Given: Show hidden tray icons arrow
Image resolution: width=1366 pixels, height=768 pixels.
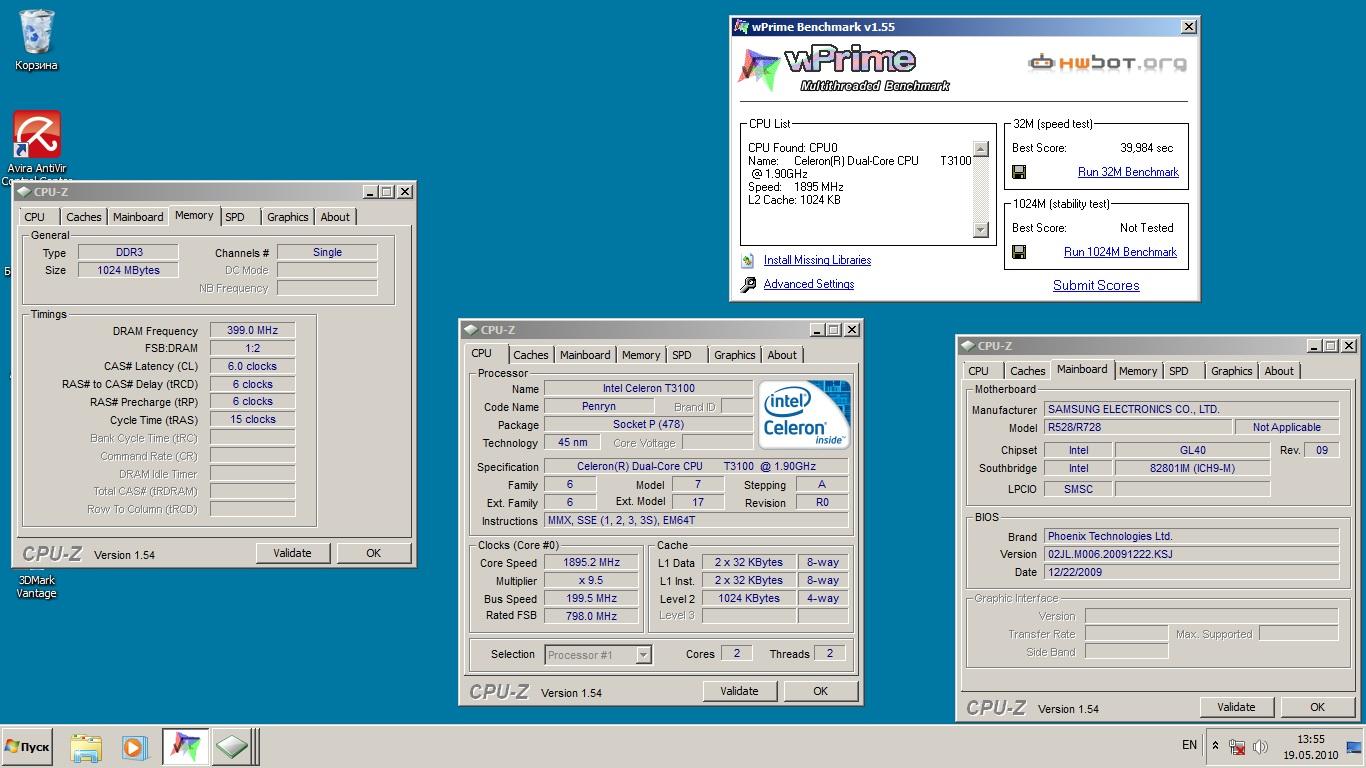Looking at the screenshot, I should 1215,746.
